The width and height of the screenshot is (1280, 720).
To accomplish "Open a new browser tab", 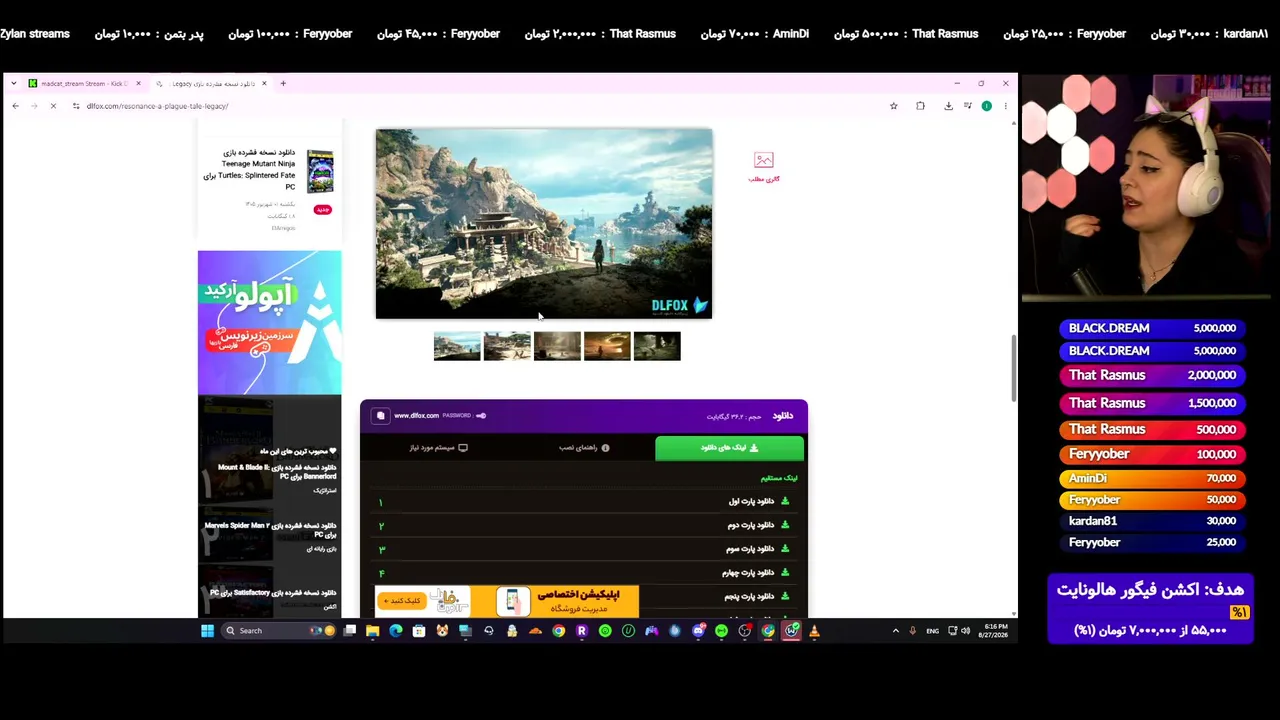I will click(283, 84).
